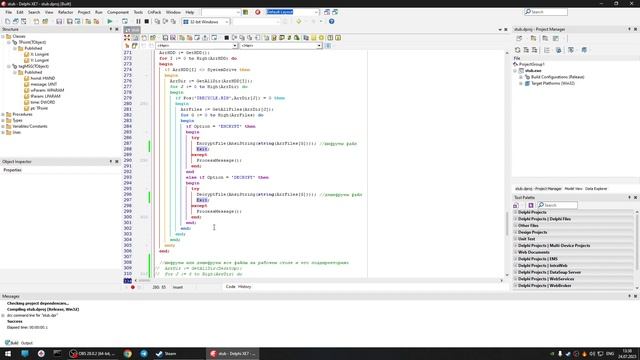The width and height of the screenshot is (640, 360).
Task: Click the Save desktop layout icon
Action: click(x=327, y=12)
